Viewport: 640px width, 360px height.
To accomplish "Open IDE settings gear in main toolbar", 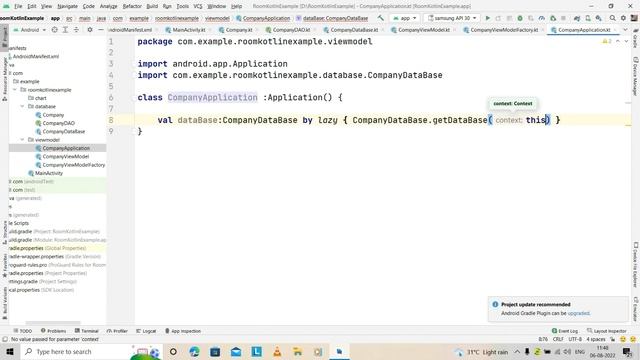I will [x=623, y=18].
